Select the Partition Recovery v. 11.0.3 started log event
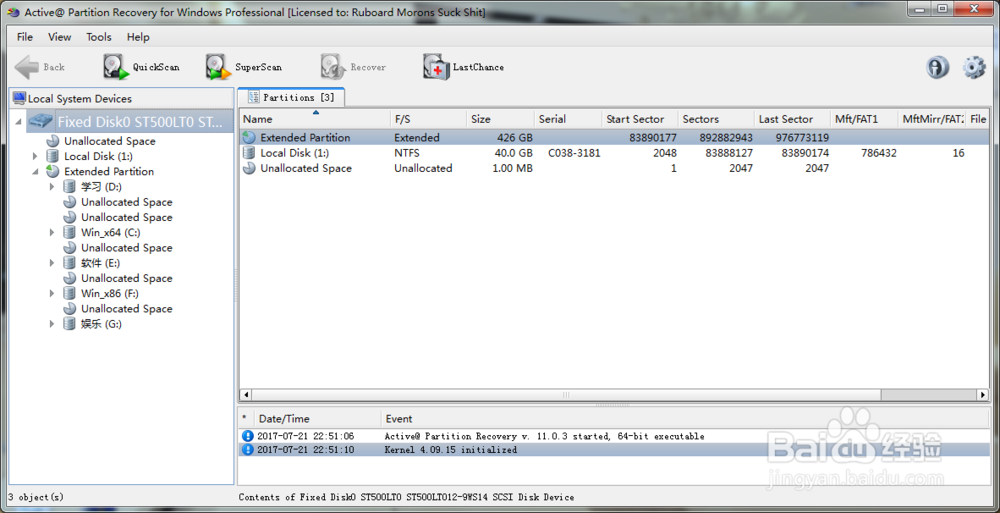Viewport: 1000px width, 513px height. coord(544,436)
